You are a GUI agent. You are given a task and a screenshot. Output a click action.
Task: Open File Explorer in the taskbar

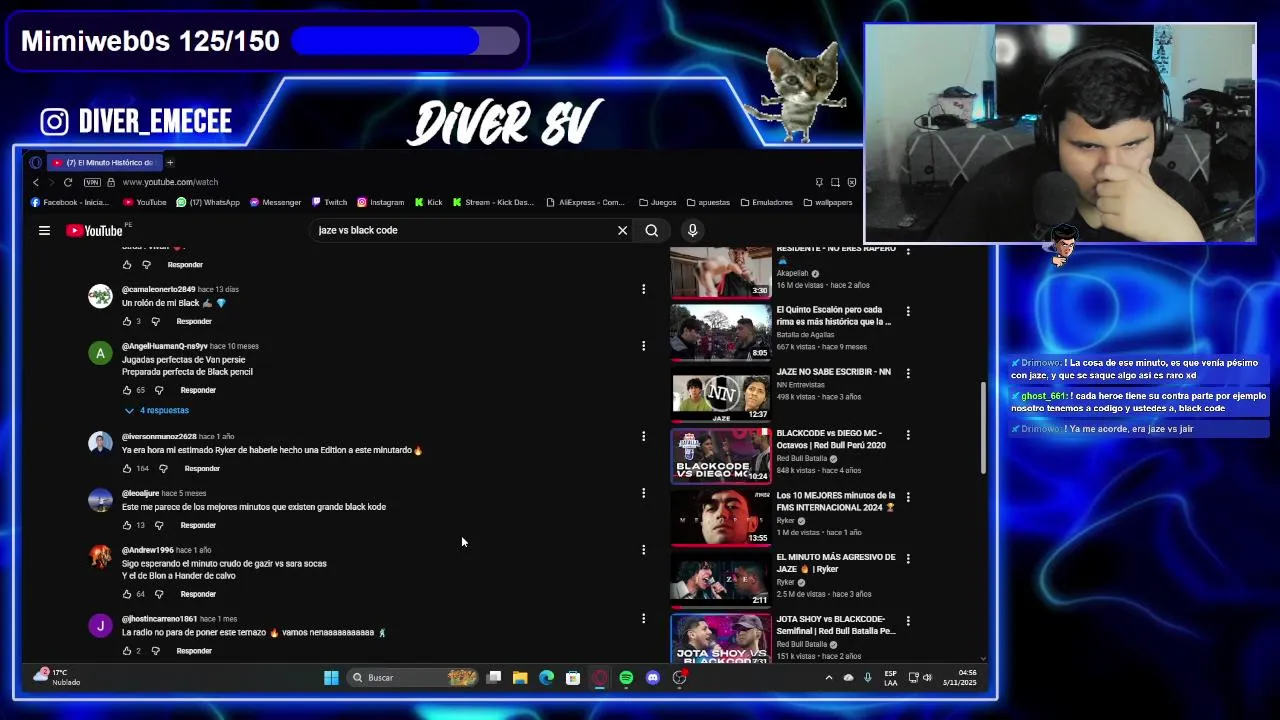pos(520,677)
